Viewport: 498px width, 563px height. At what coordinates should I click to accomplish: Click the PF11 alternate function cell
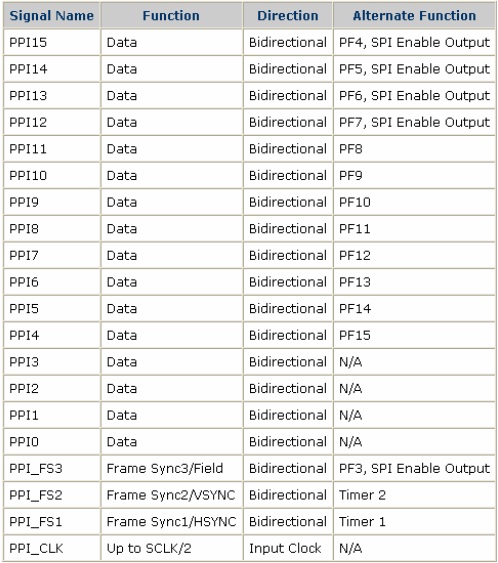[x=414, y=229]
